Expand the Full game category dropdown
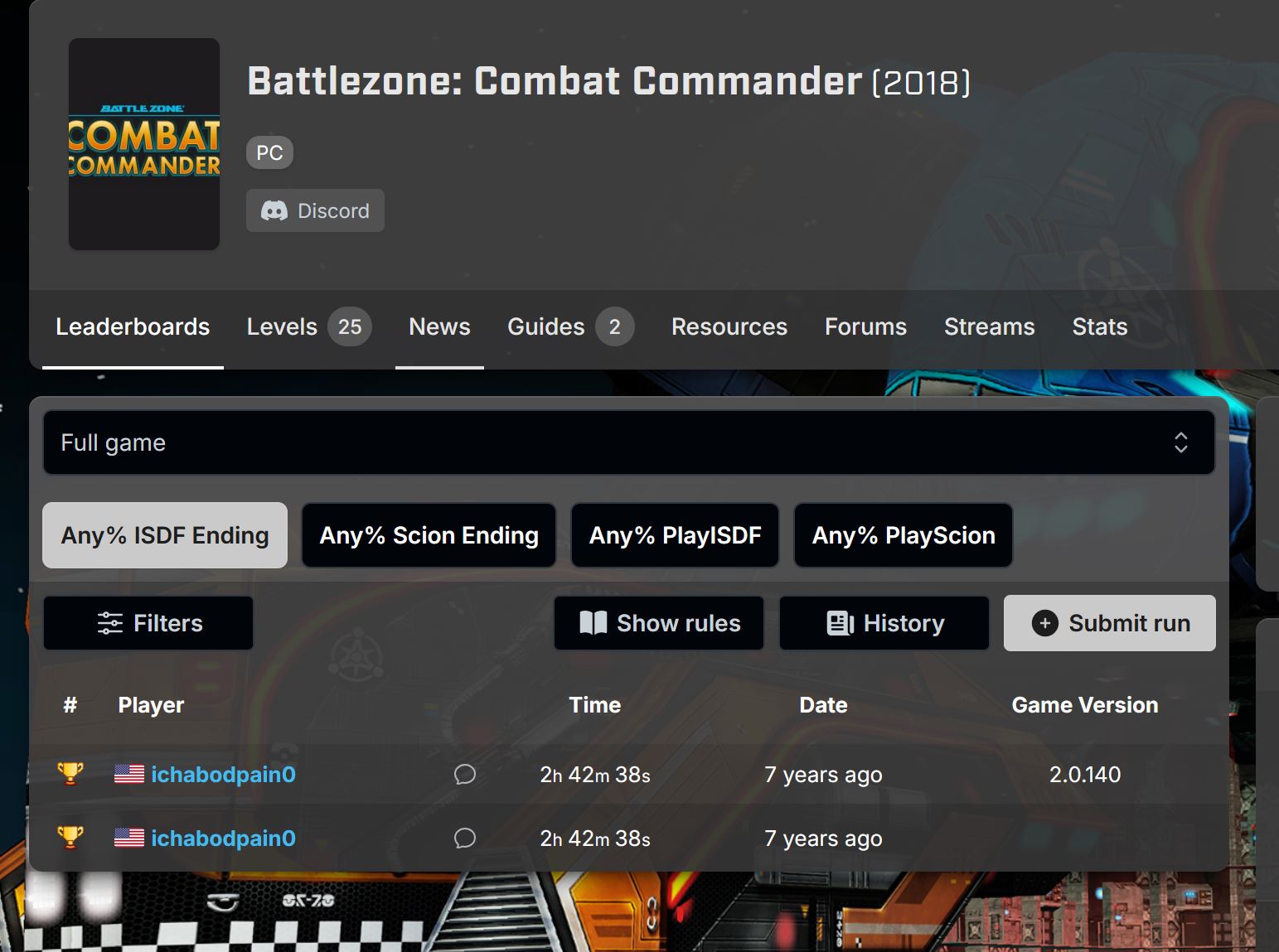The height and width of the screenshot is (952, 1279). coord(629,442)
